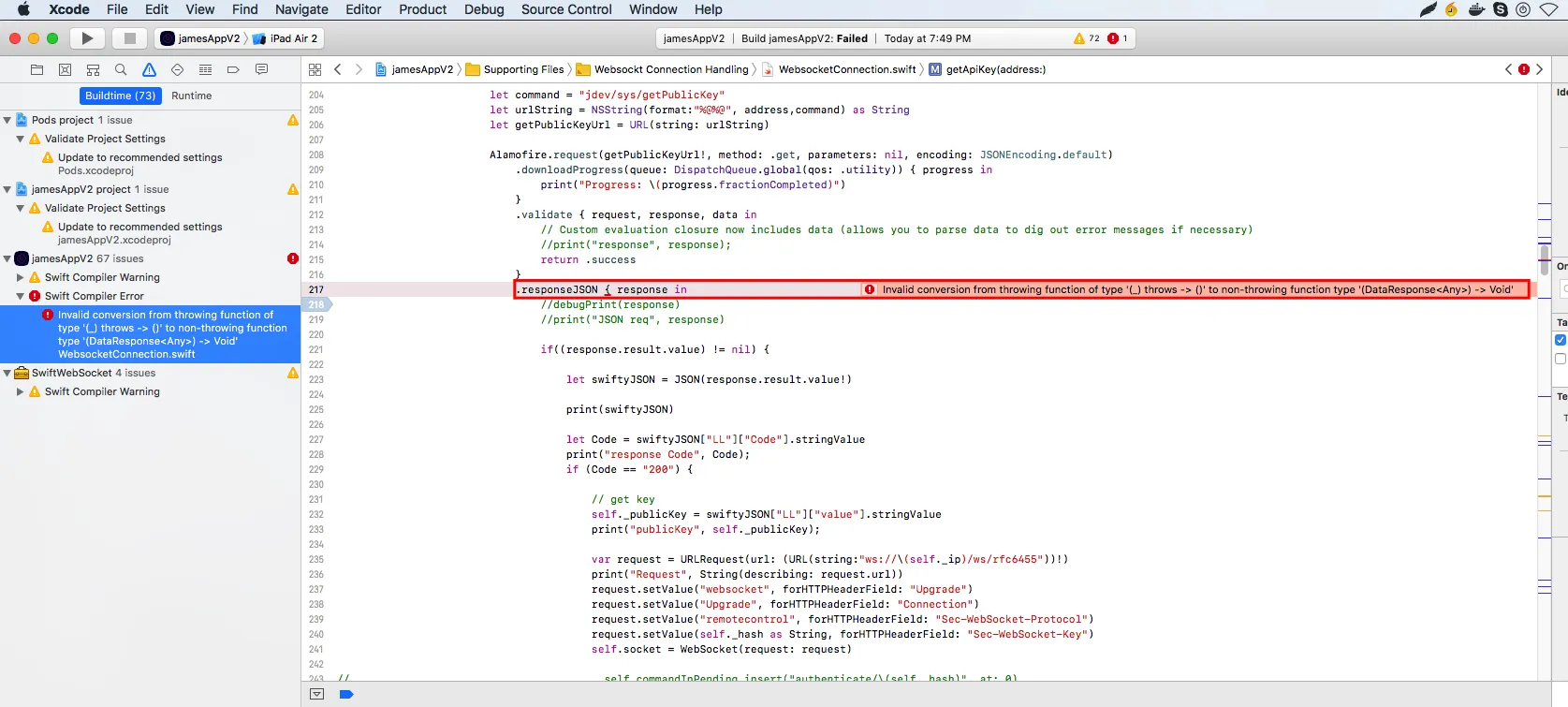Viewport: 1568px width, 707px height.
Task: Jump to next issue arrow
Action: point(1539,69)
